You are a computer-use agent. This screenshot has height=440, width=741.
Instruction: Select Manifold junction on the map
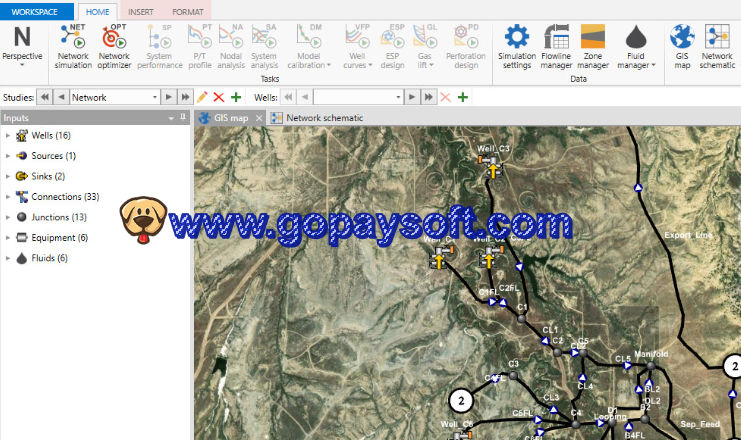[x=651, y=365]
